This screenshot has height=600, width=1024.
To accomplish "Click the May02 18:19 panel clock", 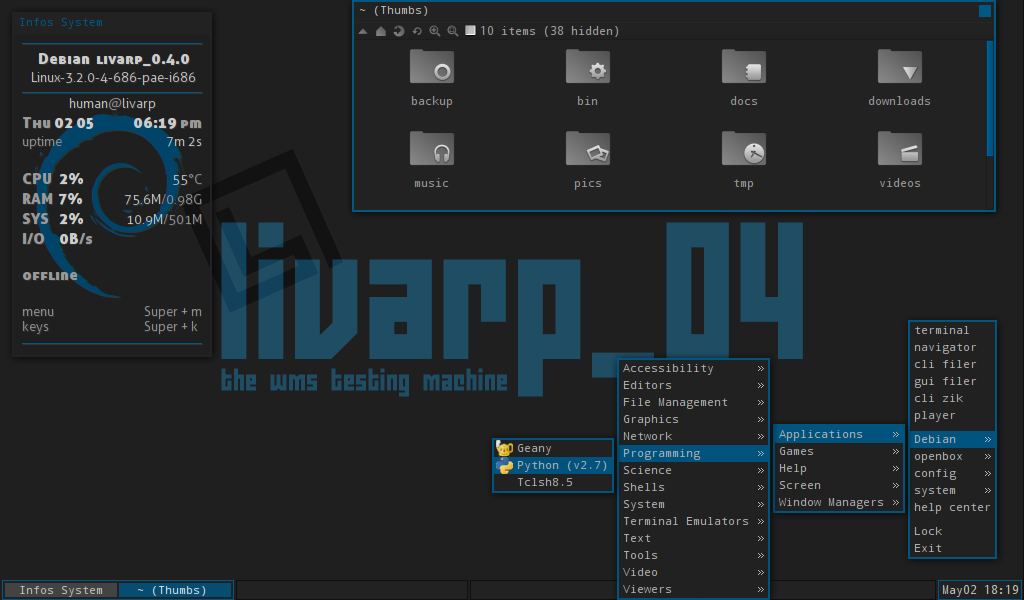I will pyautogui.click(x=980, y=590).
